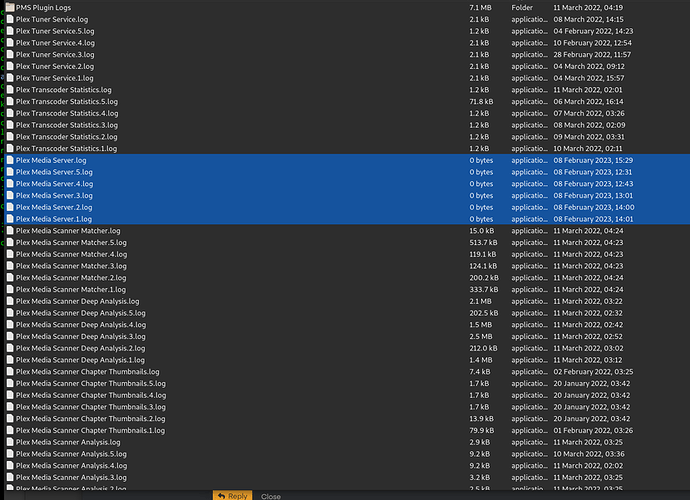Click file name Plex Media Scanner Analysis.log

(x=68, y=442)
